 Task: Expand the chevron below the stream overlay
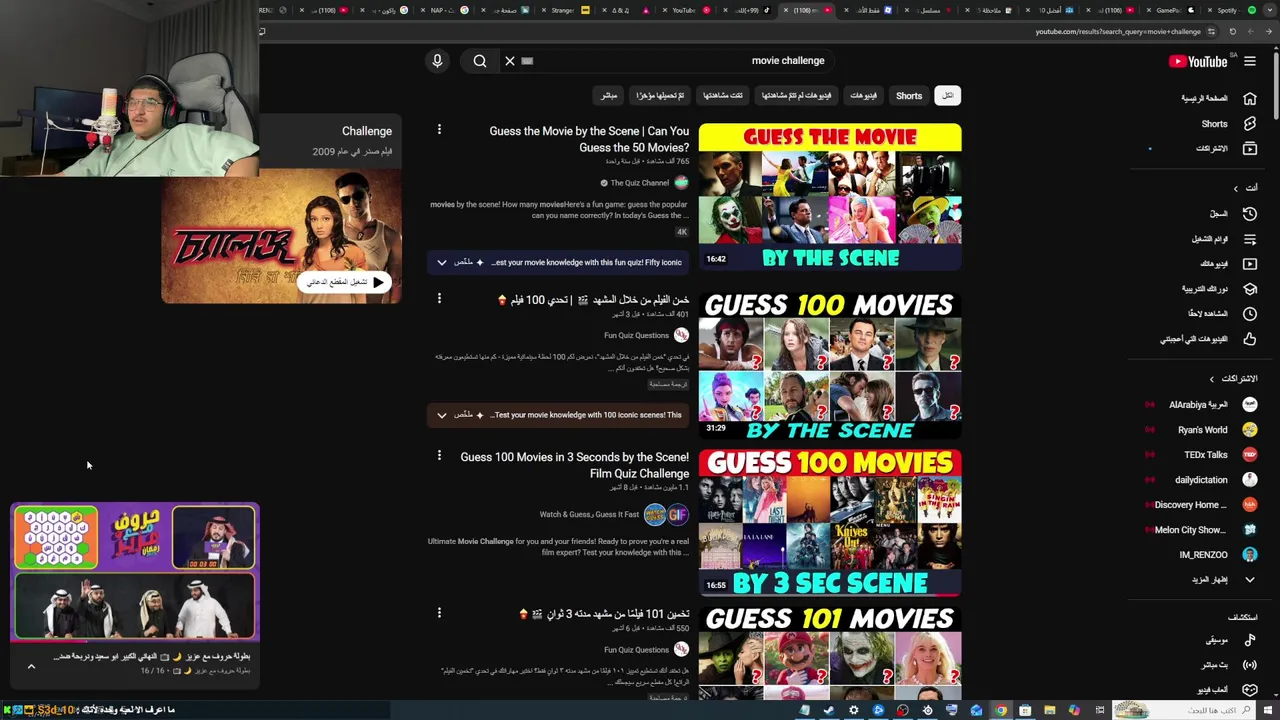coord(31,667)
